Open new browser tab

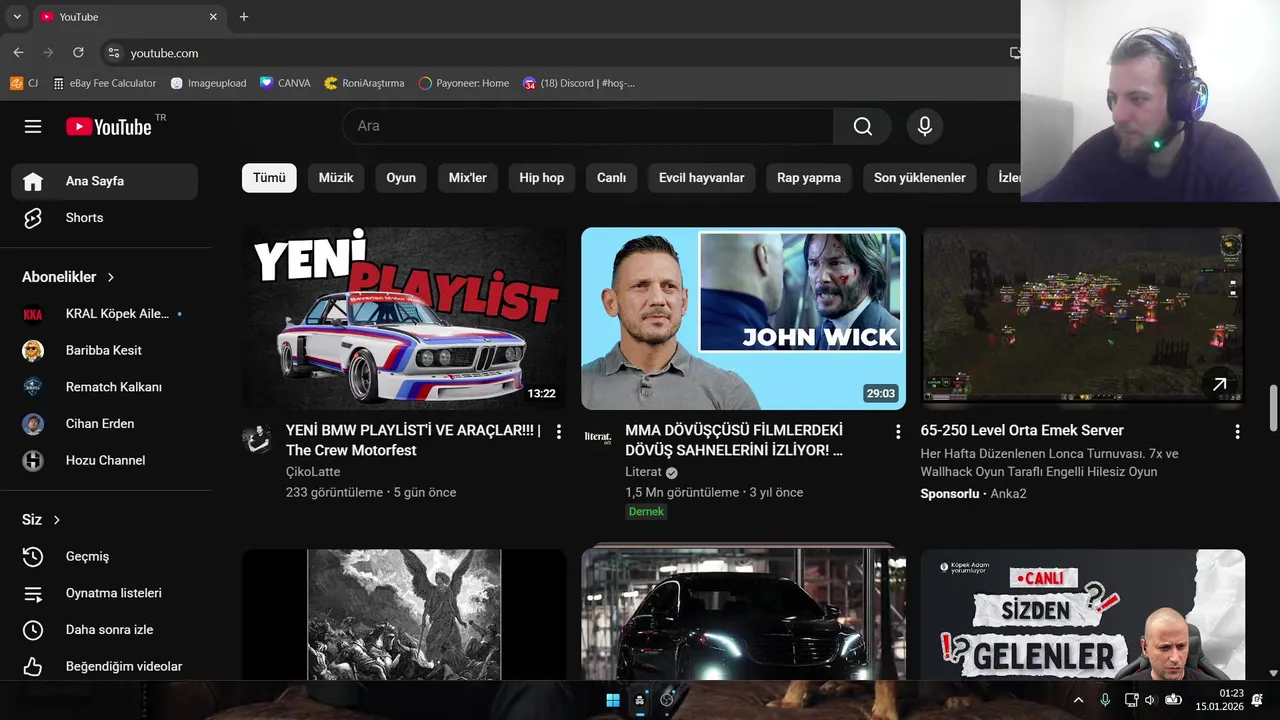[x=244, y=17]
